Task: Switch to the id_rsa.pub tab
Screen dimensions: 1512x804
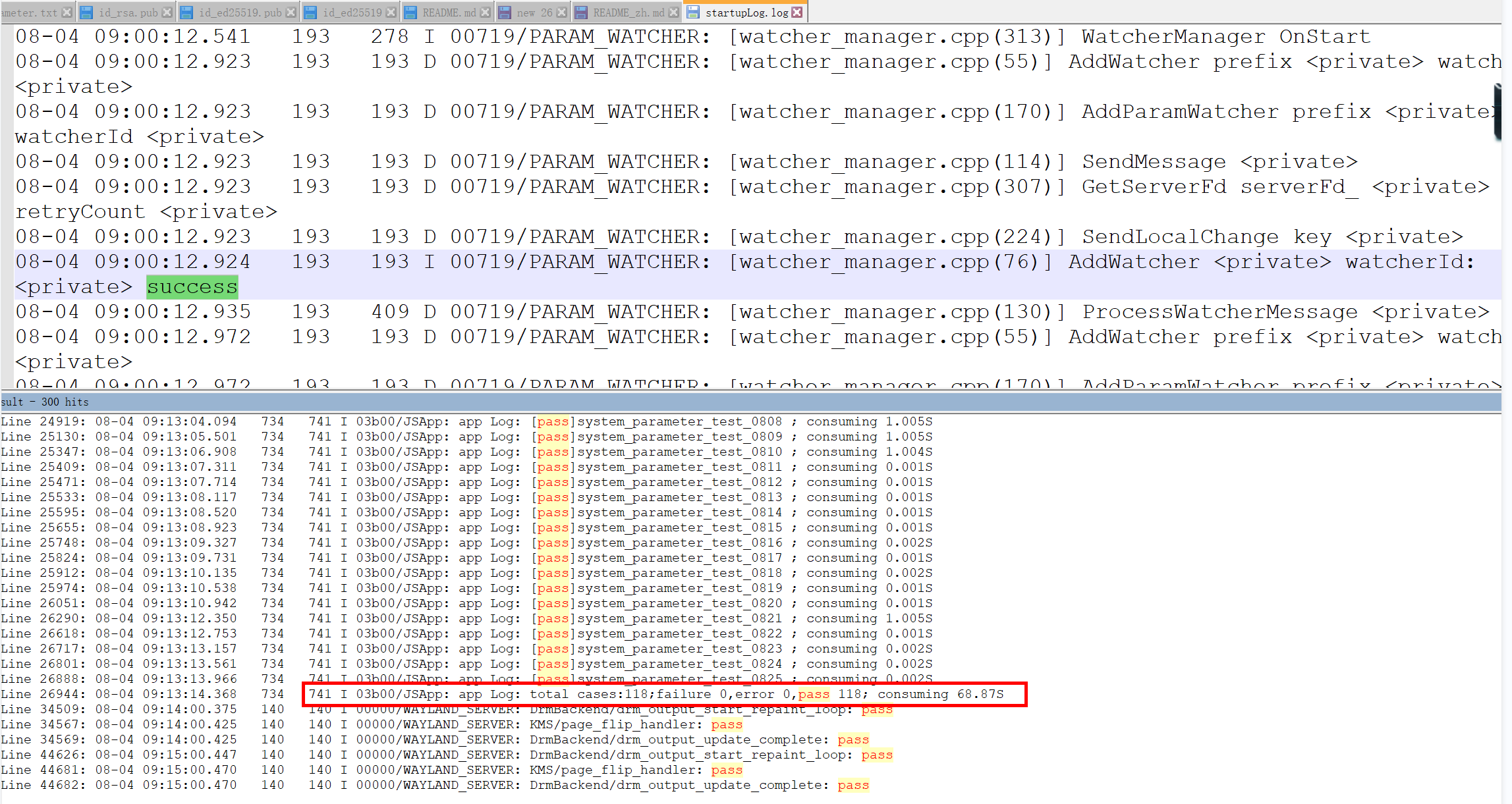Action: 128,13
